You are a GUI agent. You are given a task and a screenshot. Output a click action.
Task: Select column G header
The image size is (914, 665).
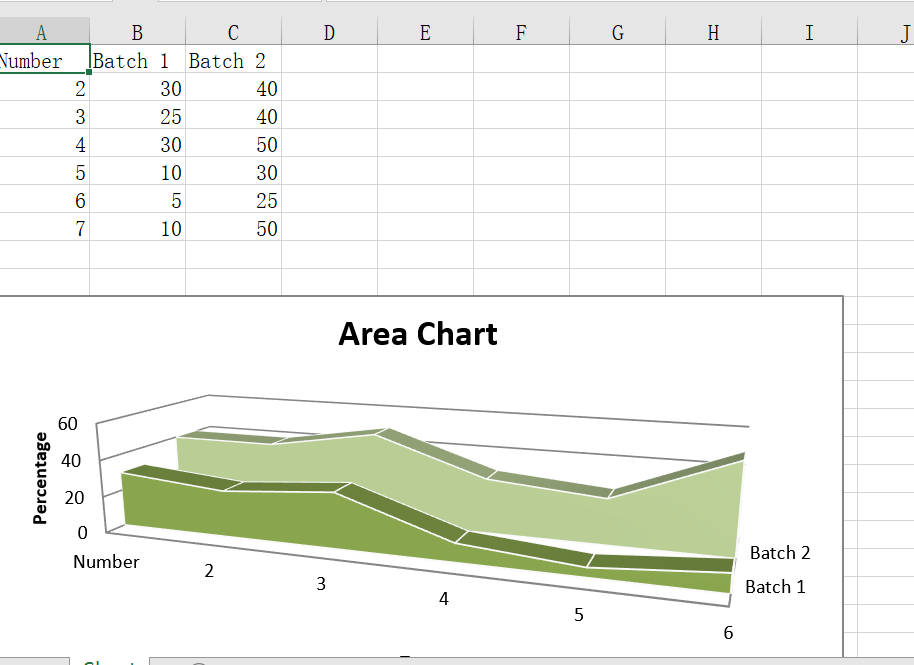[617, 31]
